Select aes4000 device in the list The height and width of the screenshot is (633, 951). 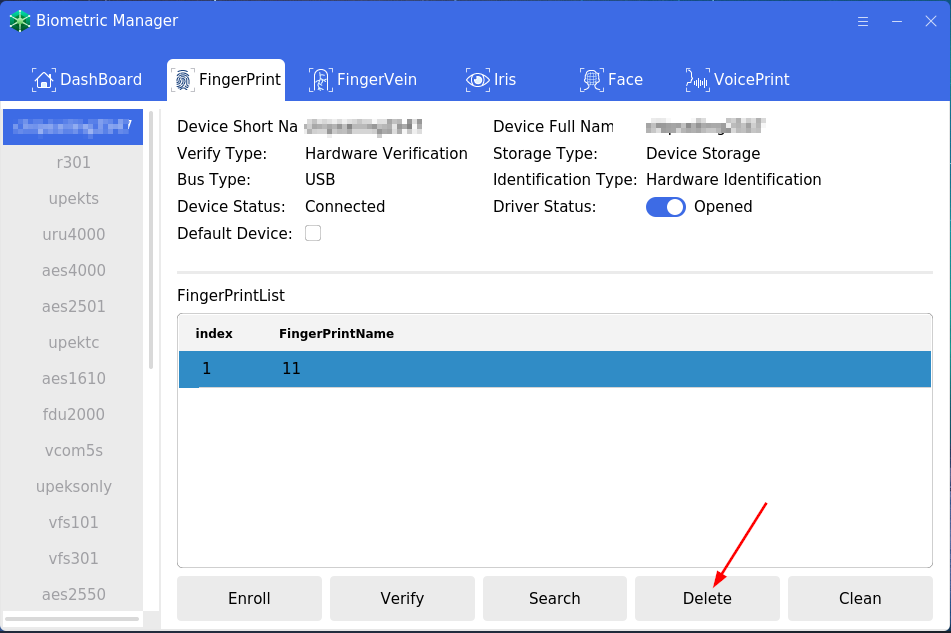click(73, 270)
